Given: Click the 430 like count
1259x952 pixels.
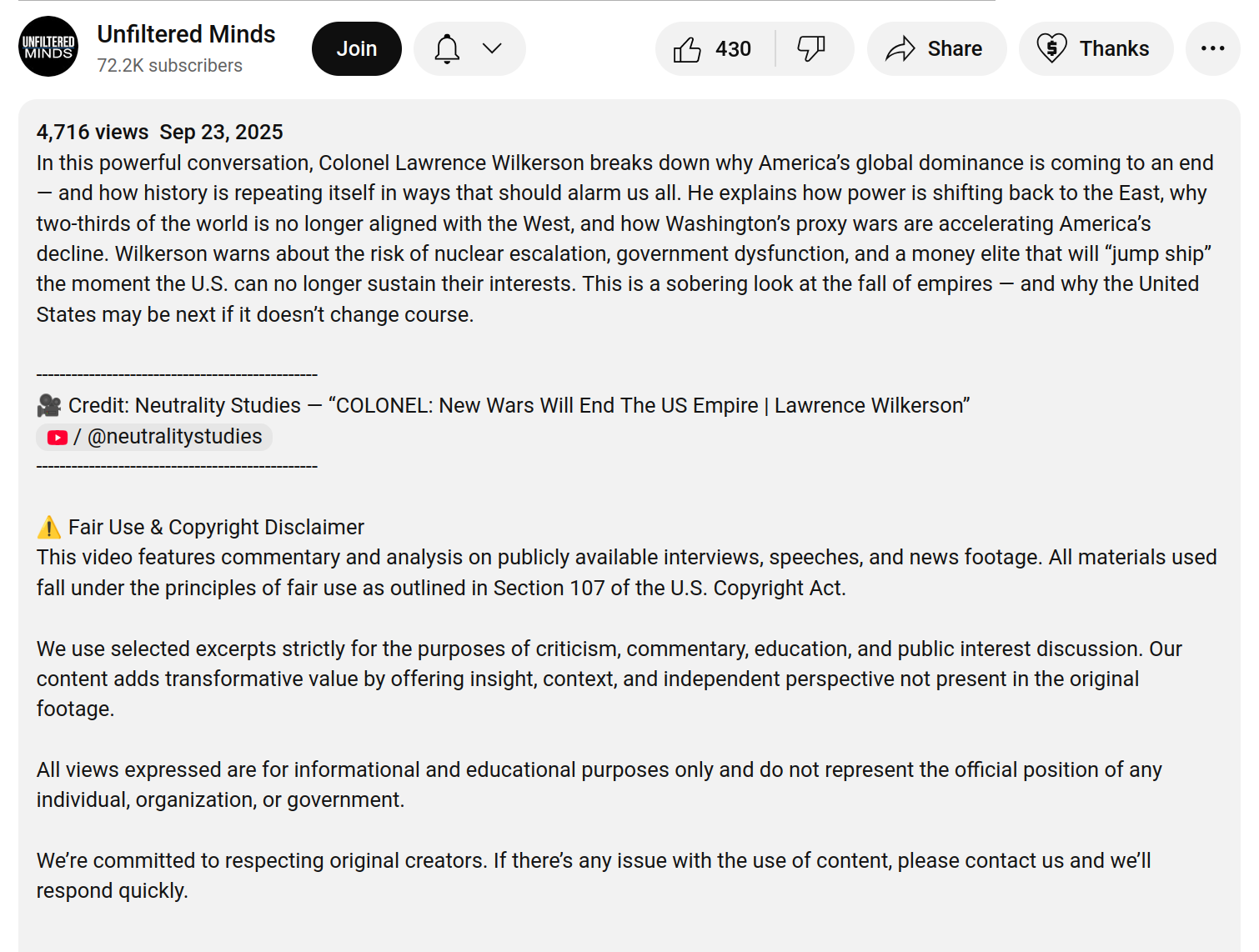Looking at the screenshot, I should (733, 49).
